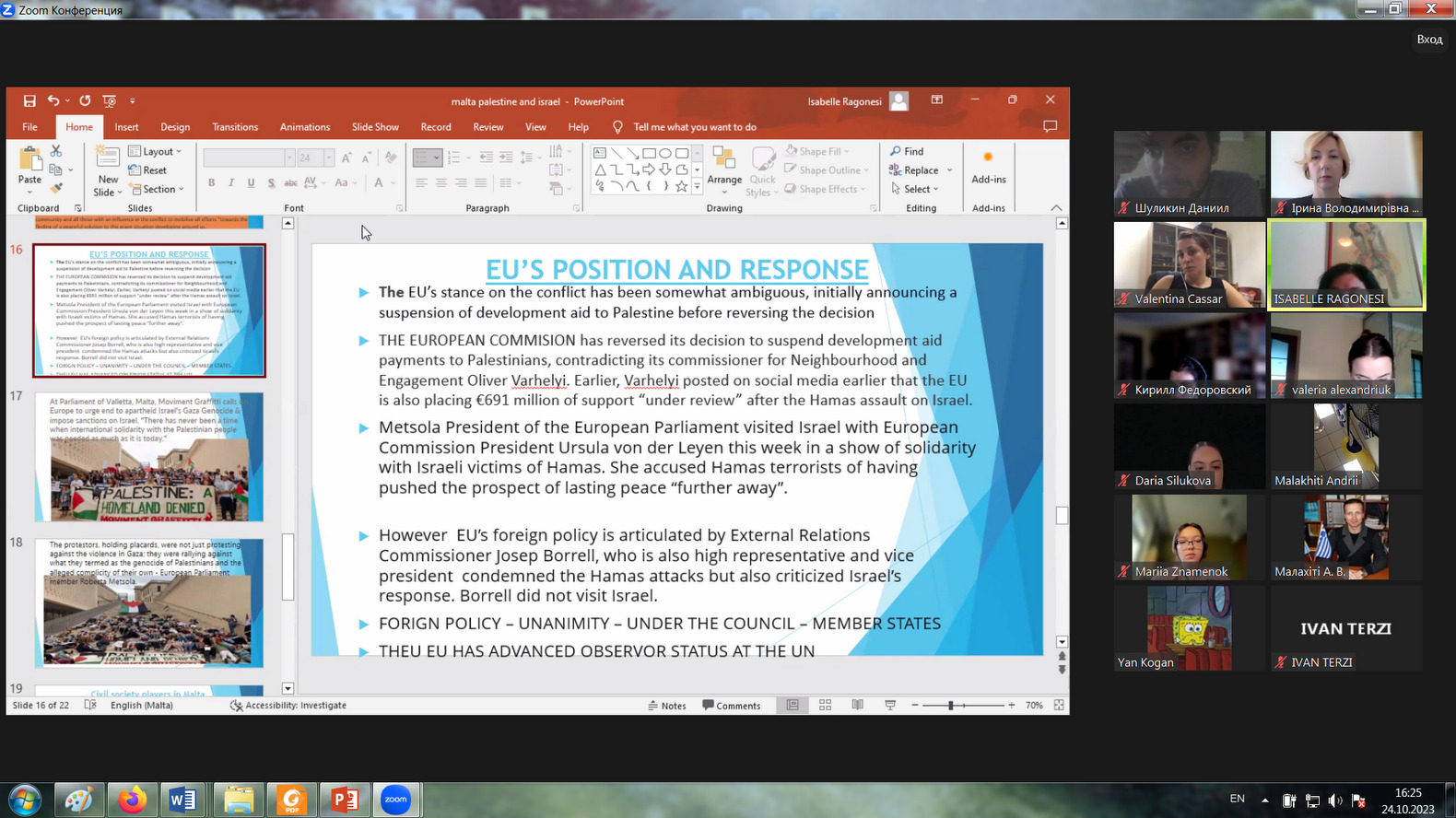Screen dimensions: 1456x818
Task: Pick the Oval shape
Action: [665, 153]
